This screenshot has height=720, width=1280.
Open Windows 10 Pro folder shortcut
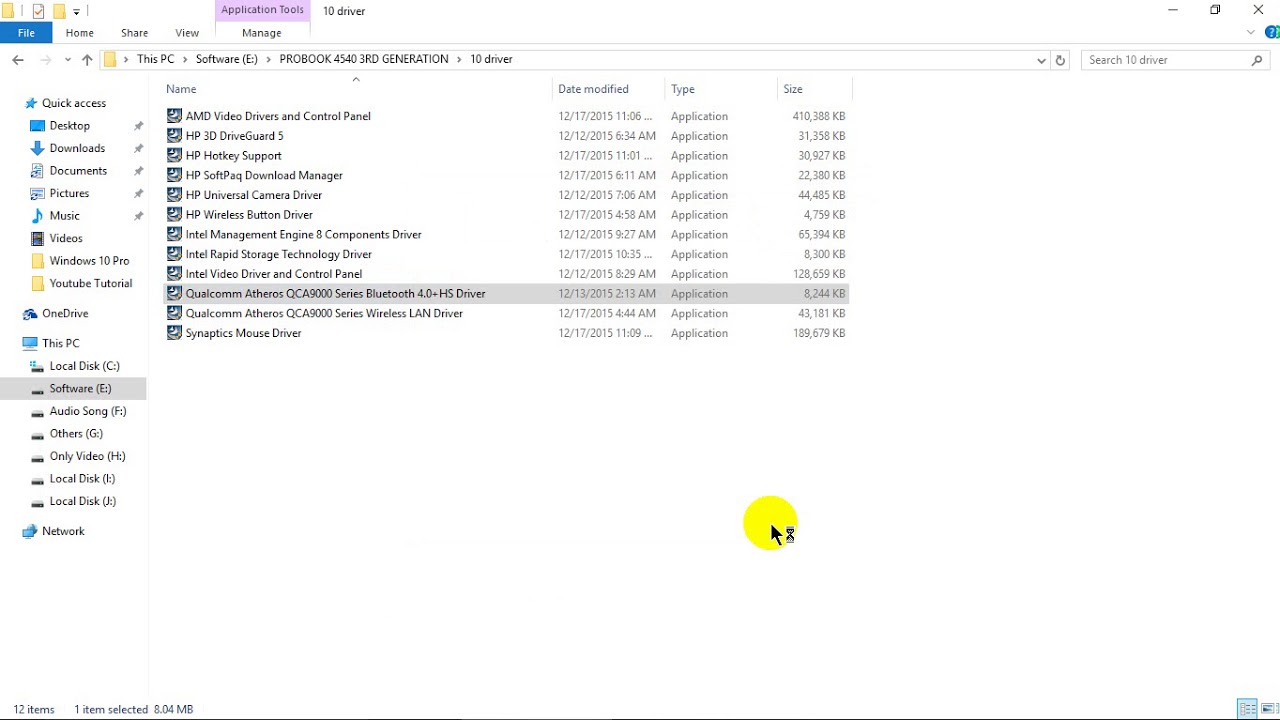pyautogui.click(x=89, y=261)
